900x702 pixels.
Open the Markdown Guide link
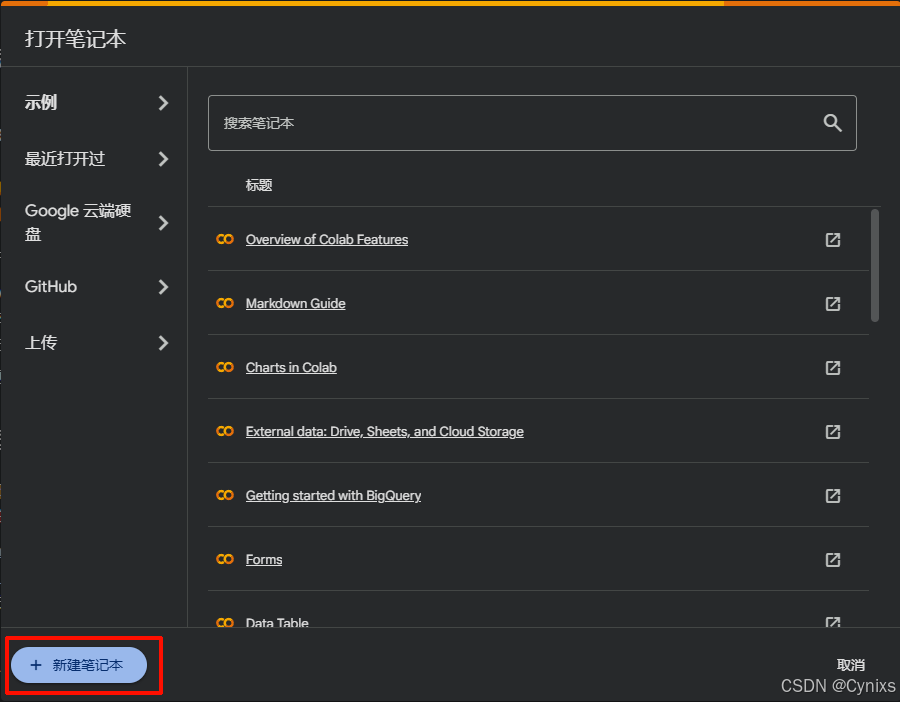point(296,304)
